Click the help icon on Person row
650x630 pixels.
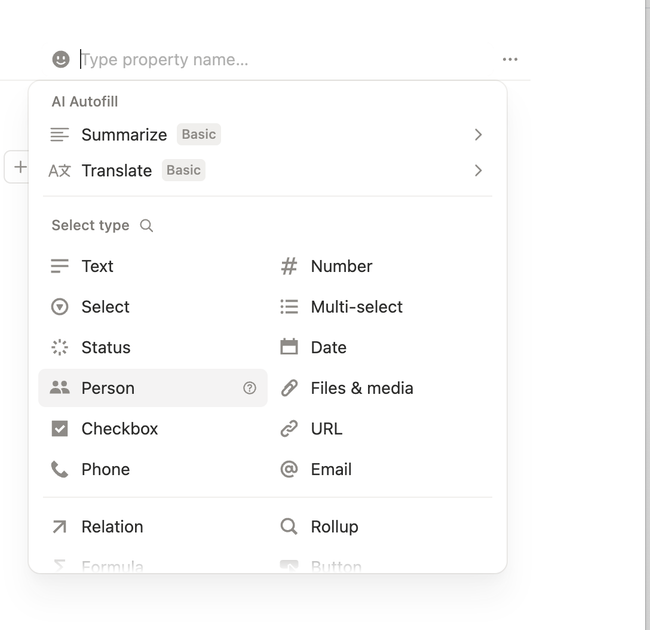click(x=249, y=388)
